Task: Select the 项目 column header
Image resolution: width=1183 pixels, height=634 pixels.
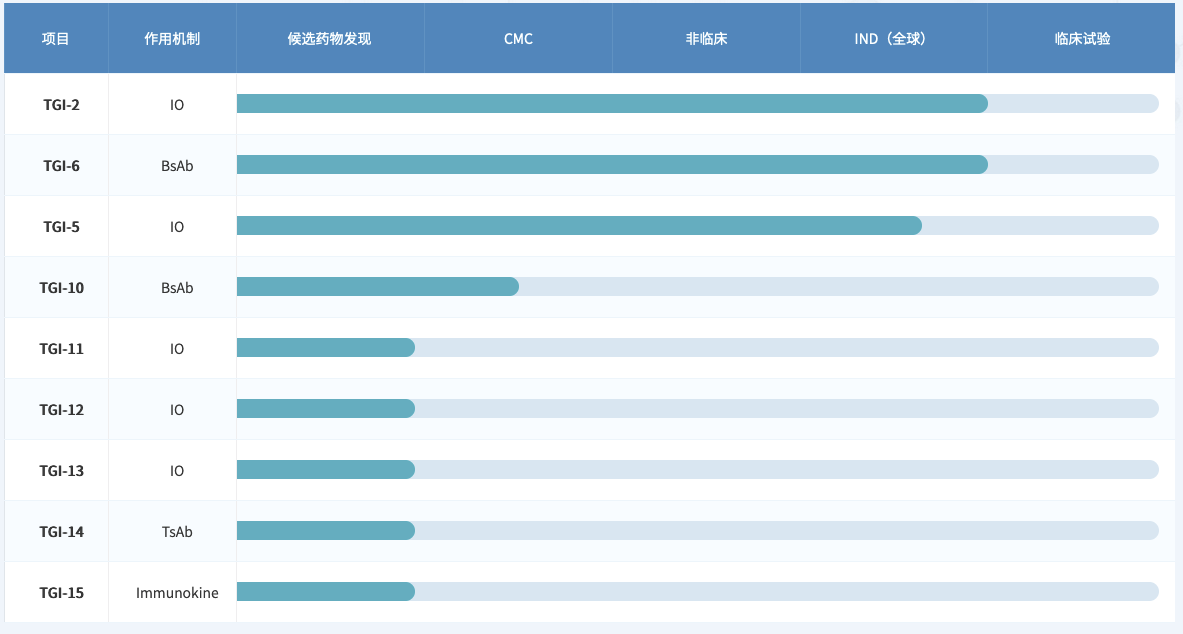Action: coord(56,37)
